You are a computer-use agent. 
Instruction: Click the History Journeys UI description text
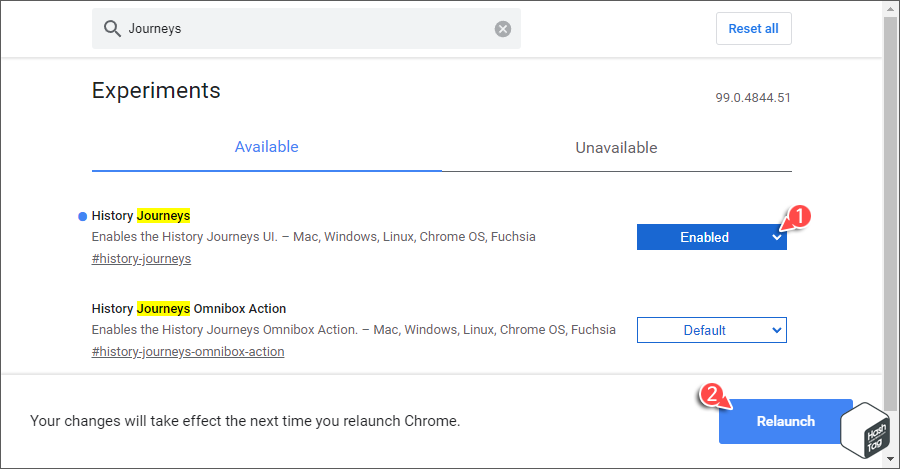(313, 237)
